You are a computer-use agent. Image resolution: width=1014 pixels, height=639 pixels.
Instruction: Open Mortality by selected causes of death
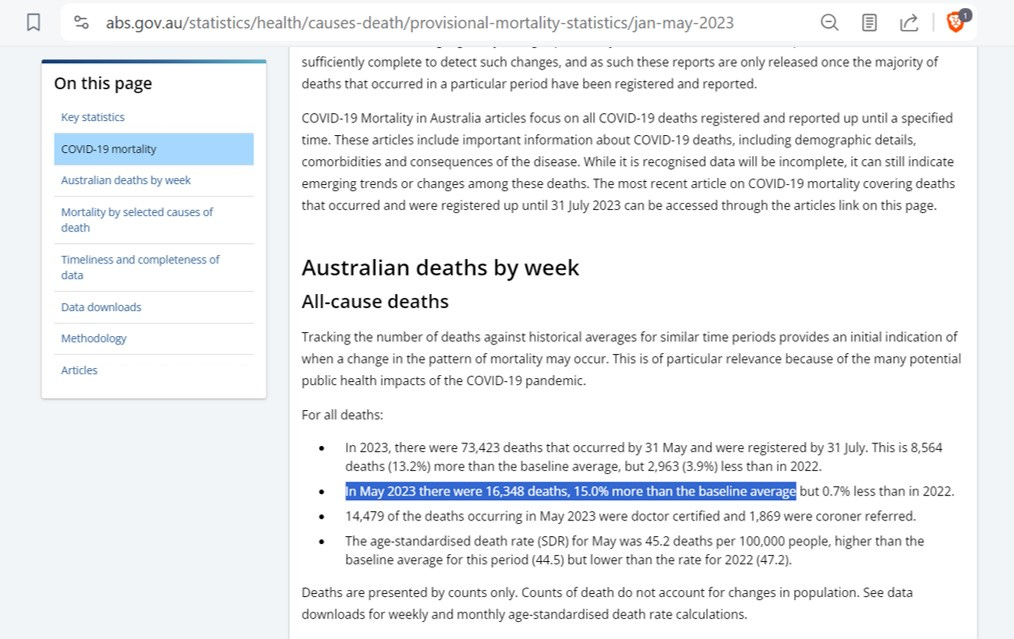(x=137, y=220)
